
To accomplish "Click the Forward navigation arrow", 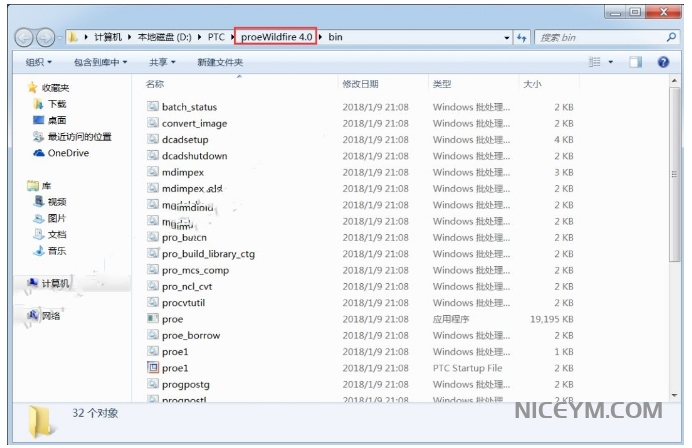I will tap(45, 38).
